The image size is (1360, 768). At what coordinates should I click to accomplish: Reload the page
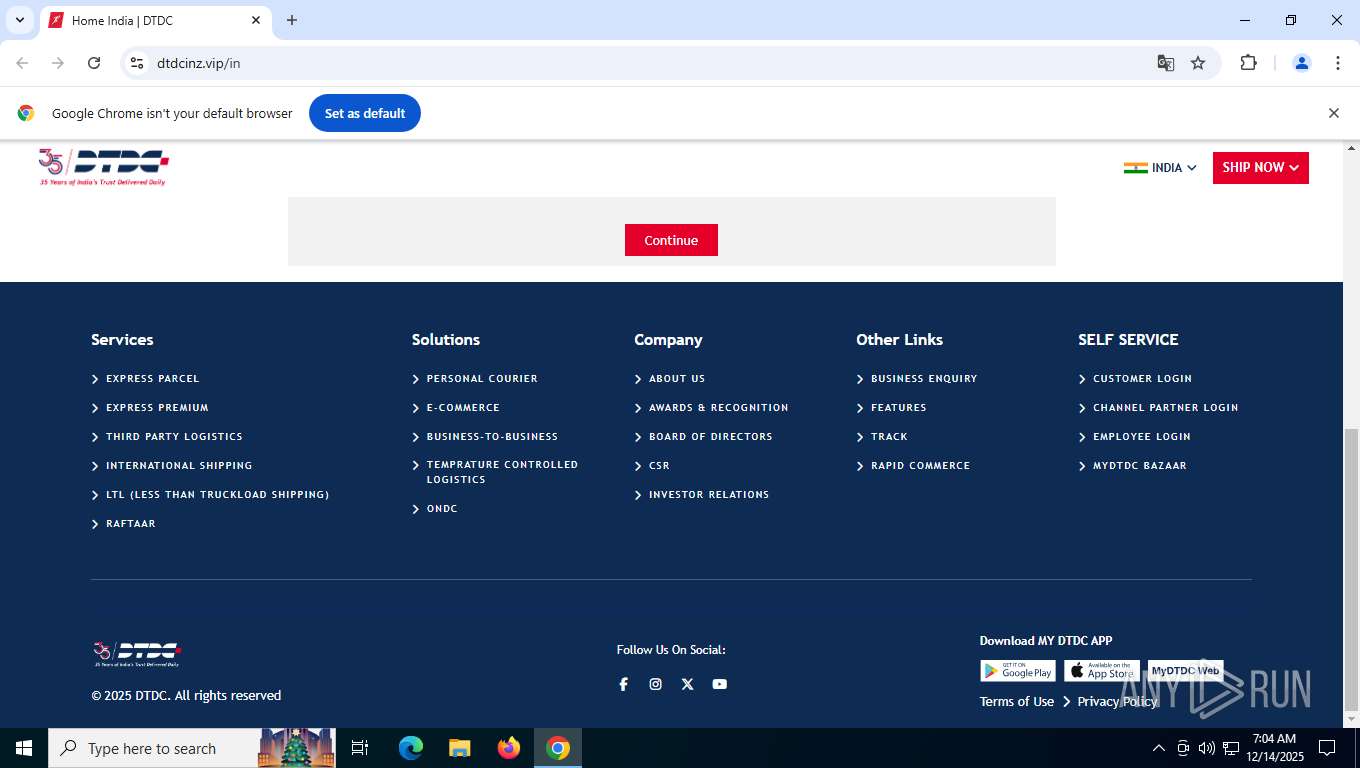tap(94, 63)
